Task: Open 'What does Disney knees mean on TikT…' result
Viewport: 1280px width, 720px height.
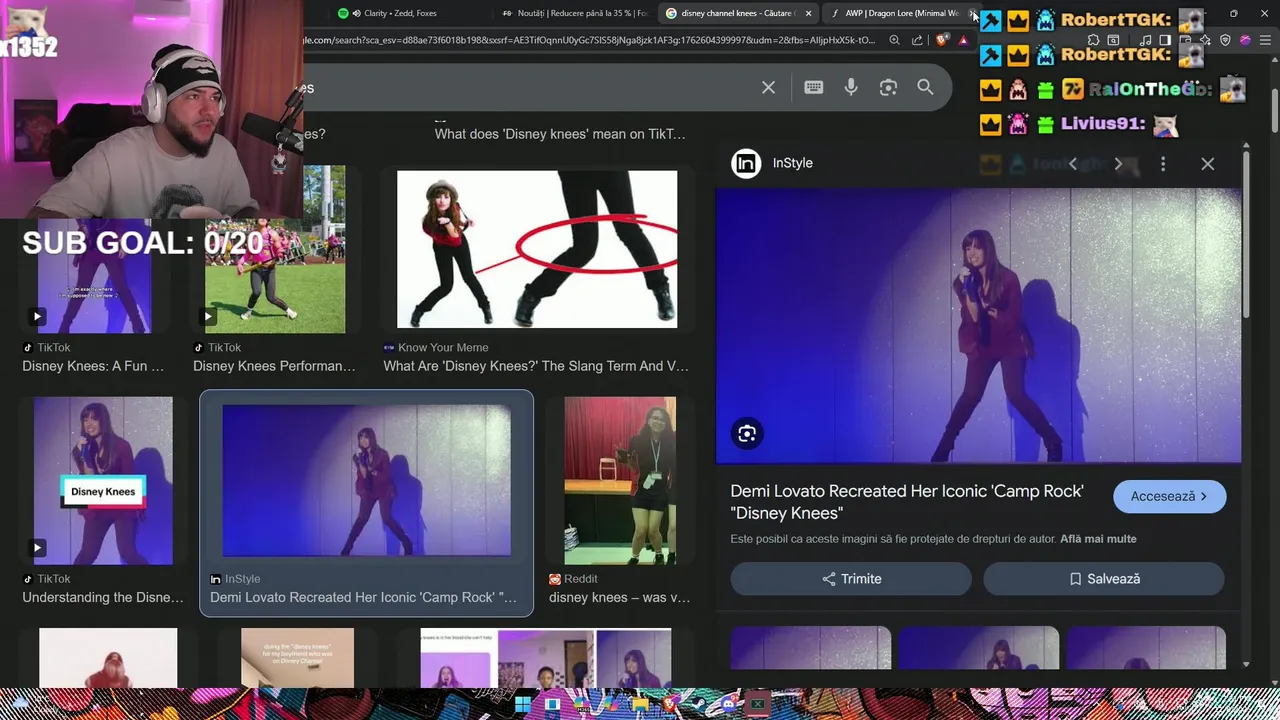Action: [x=560, y=134]
